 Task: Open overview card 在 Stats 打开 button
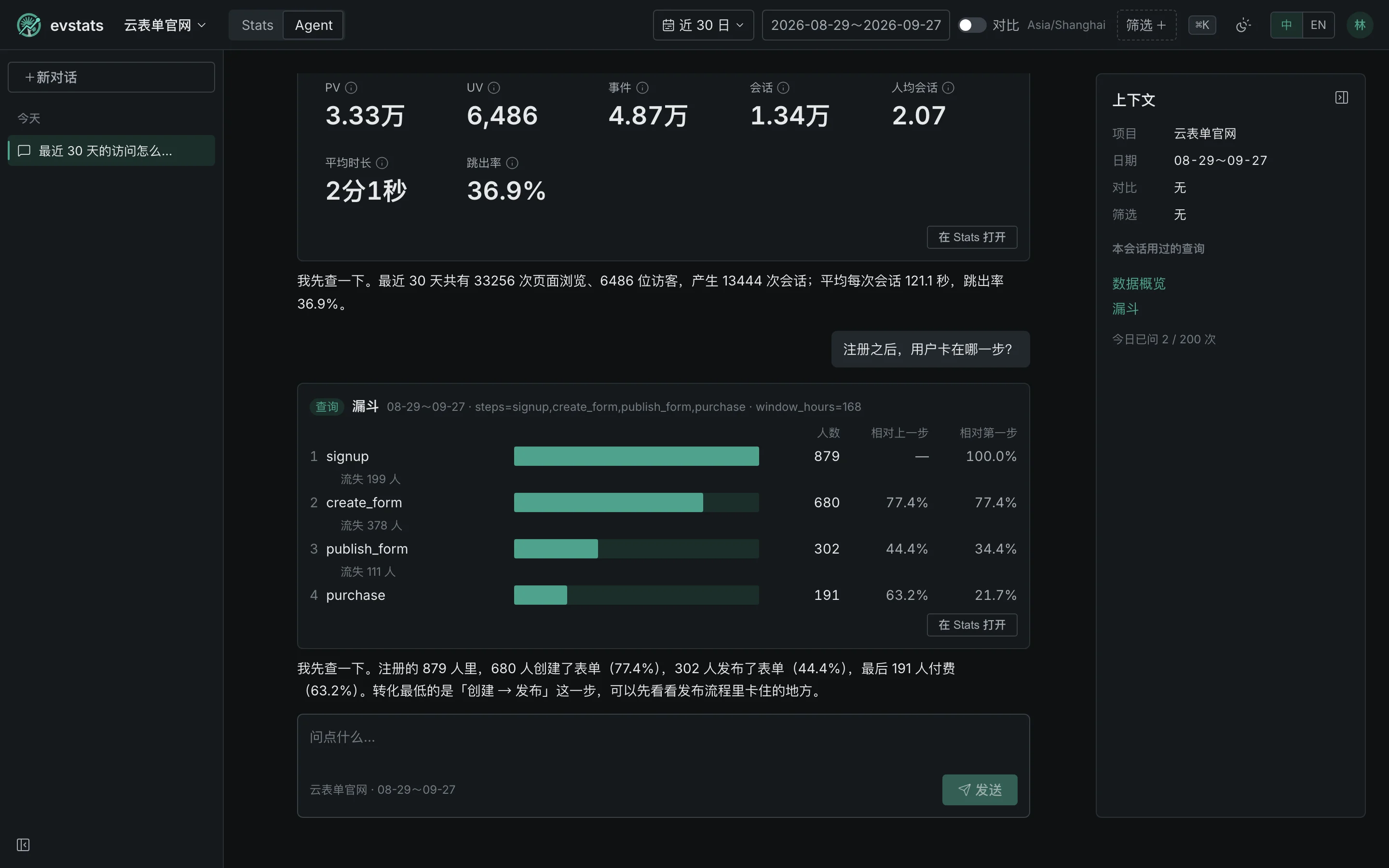click(x=972, y=237)
